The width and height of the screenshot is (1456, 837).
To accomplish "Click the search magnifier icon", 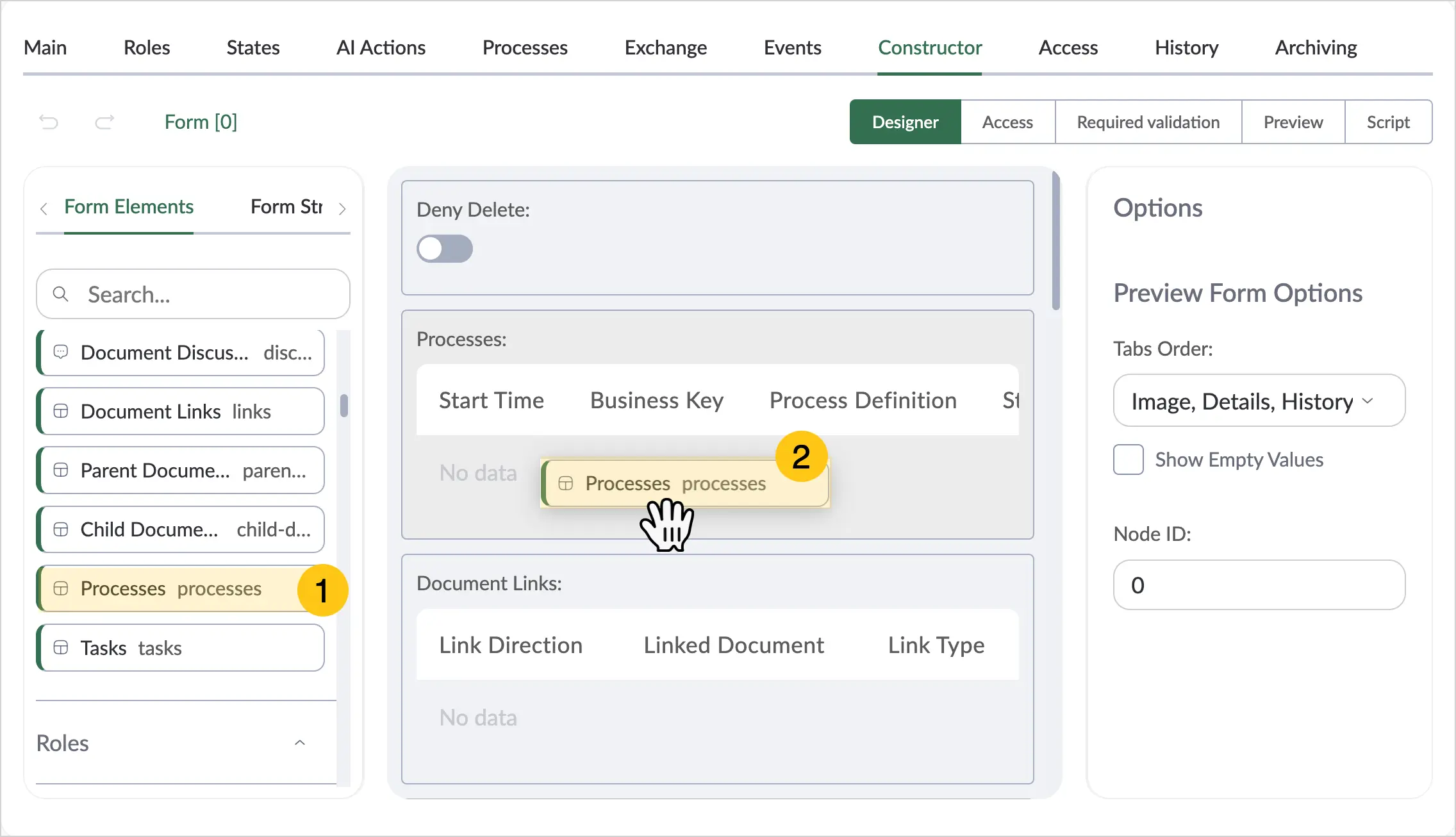I will tap(61, 294).
